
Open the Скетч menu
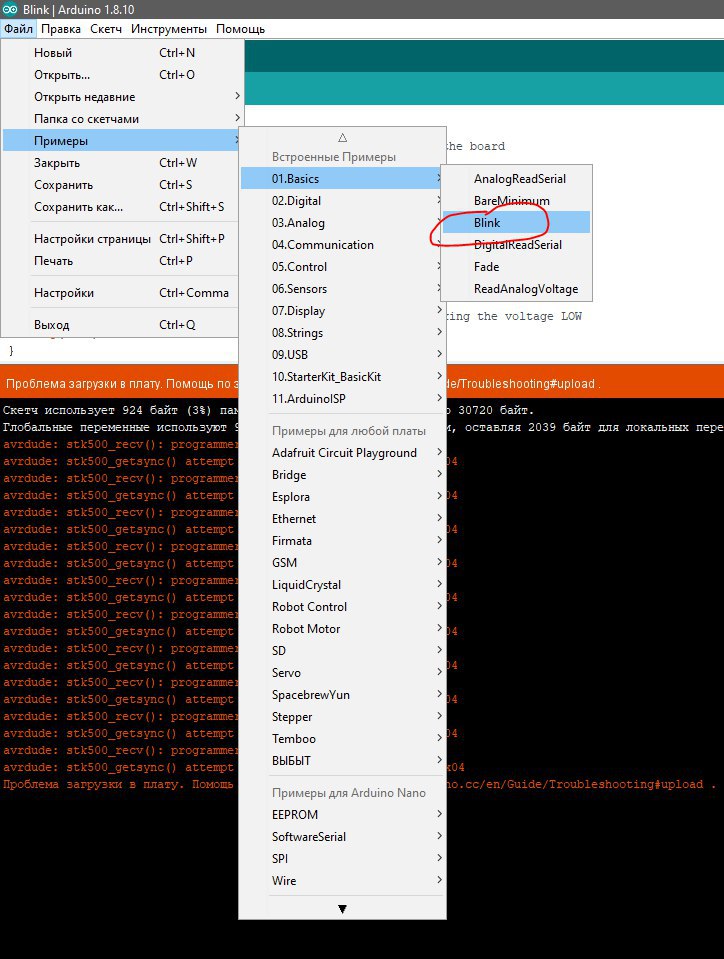click(106, 29)
